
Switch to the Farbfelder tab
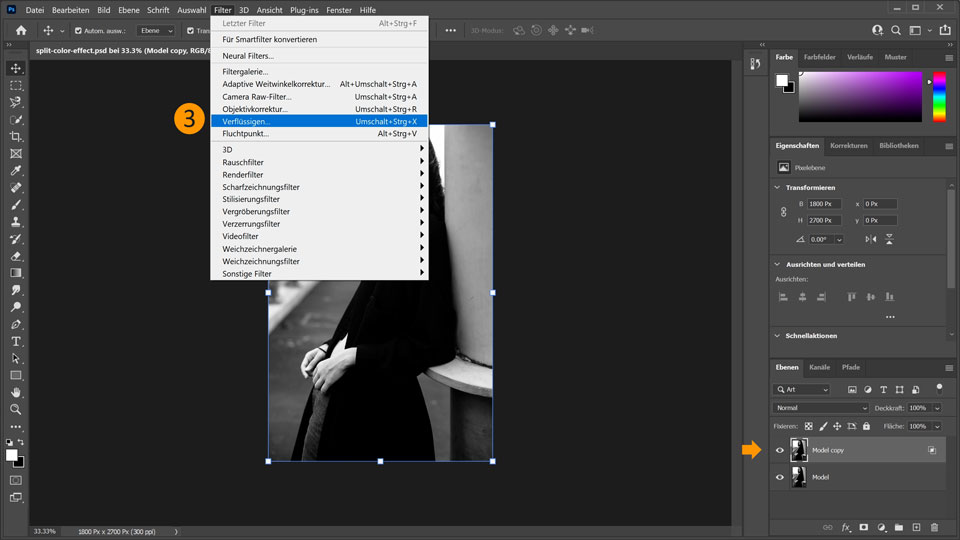(x=819, y=57)
